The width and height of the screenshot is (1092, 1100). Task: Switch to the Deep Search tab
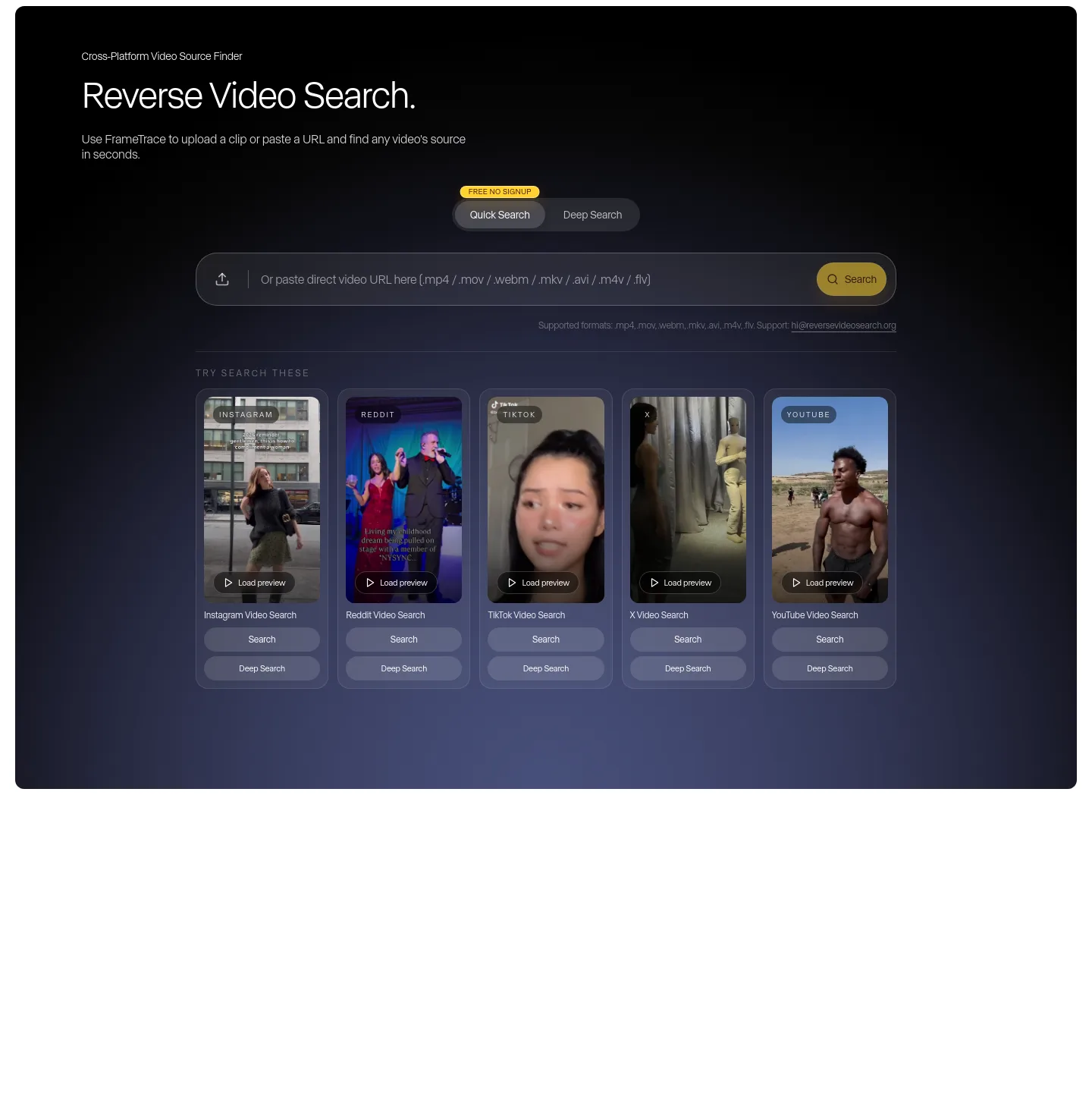[592, 215]
